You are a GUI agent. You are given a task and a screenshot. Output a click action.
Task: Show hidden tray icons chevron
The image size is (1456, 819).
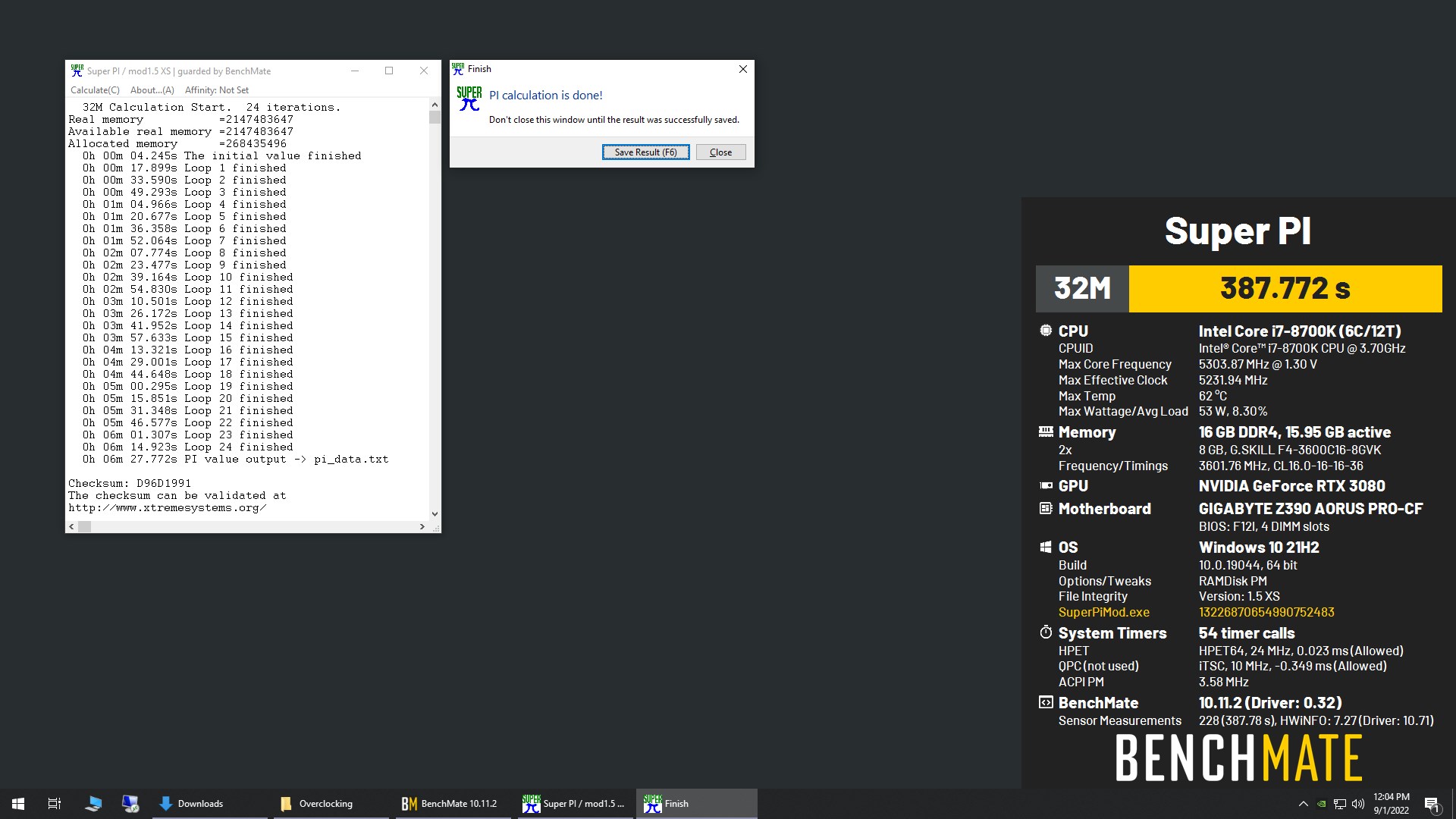[x=1304, y=804]
